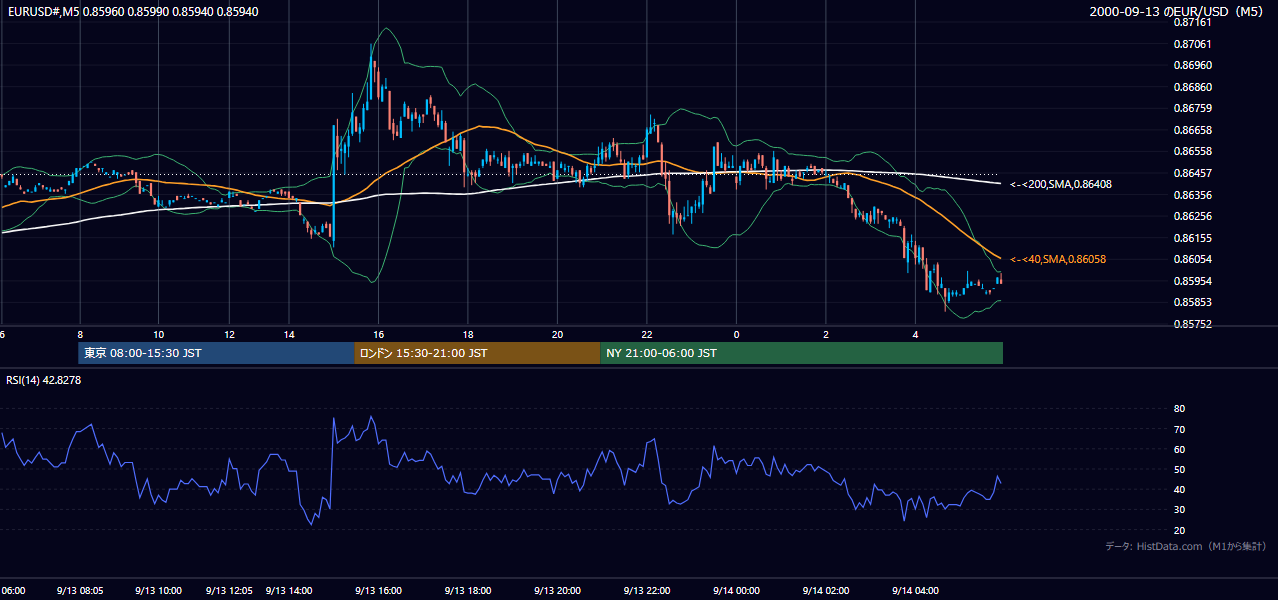Click the 9/13 22:00 time axis label
The height and width of the screenshot is (600, 1278).
point(646,590)
